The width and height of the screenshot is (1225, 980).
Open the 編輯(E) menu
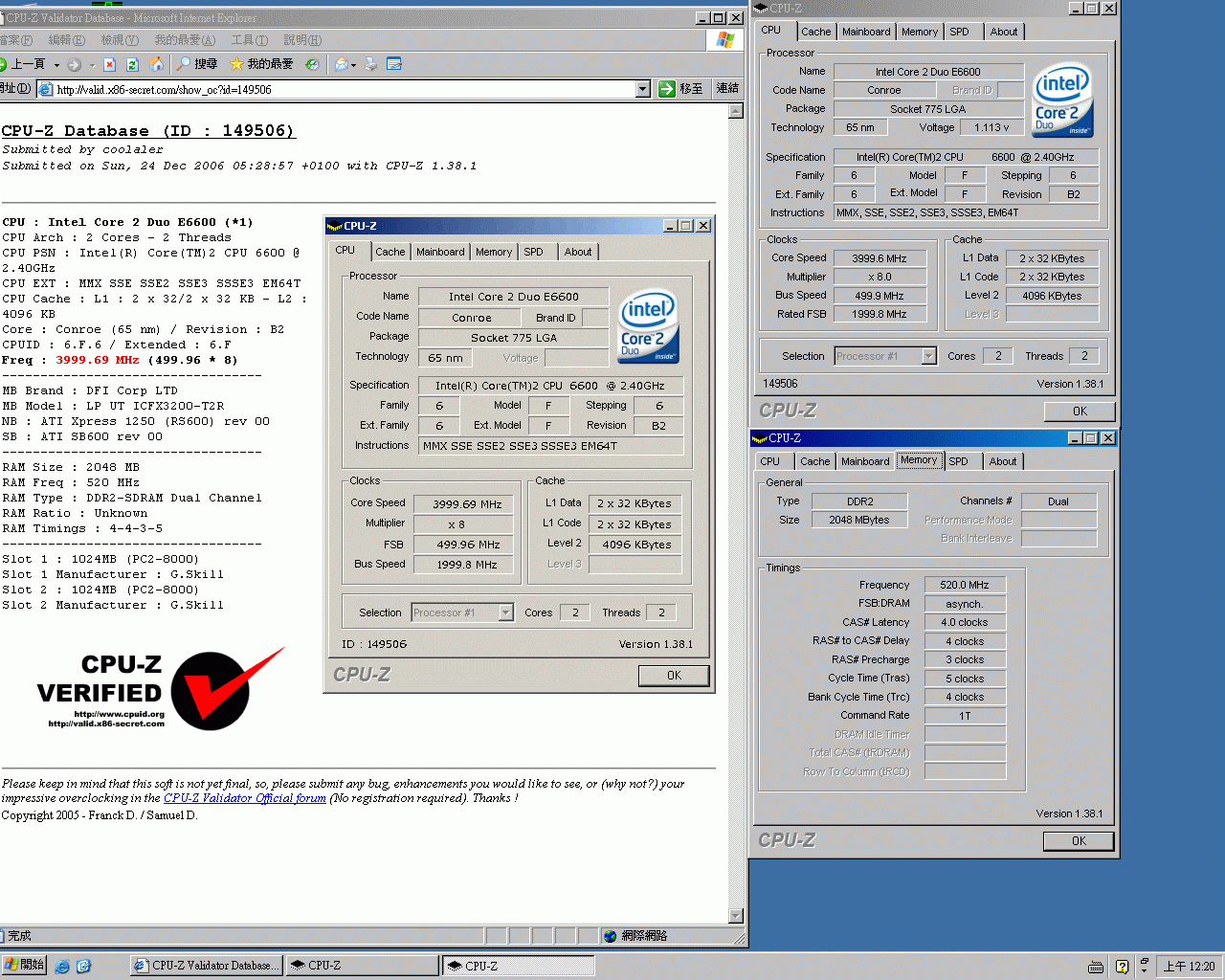(x=66, y=40)
